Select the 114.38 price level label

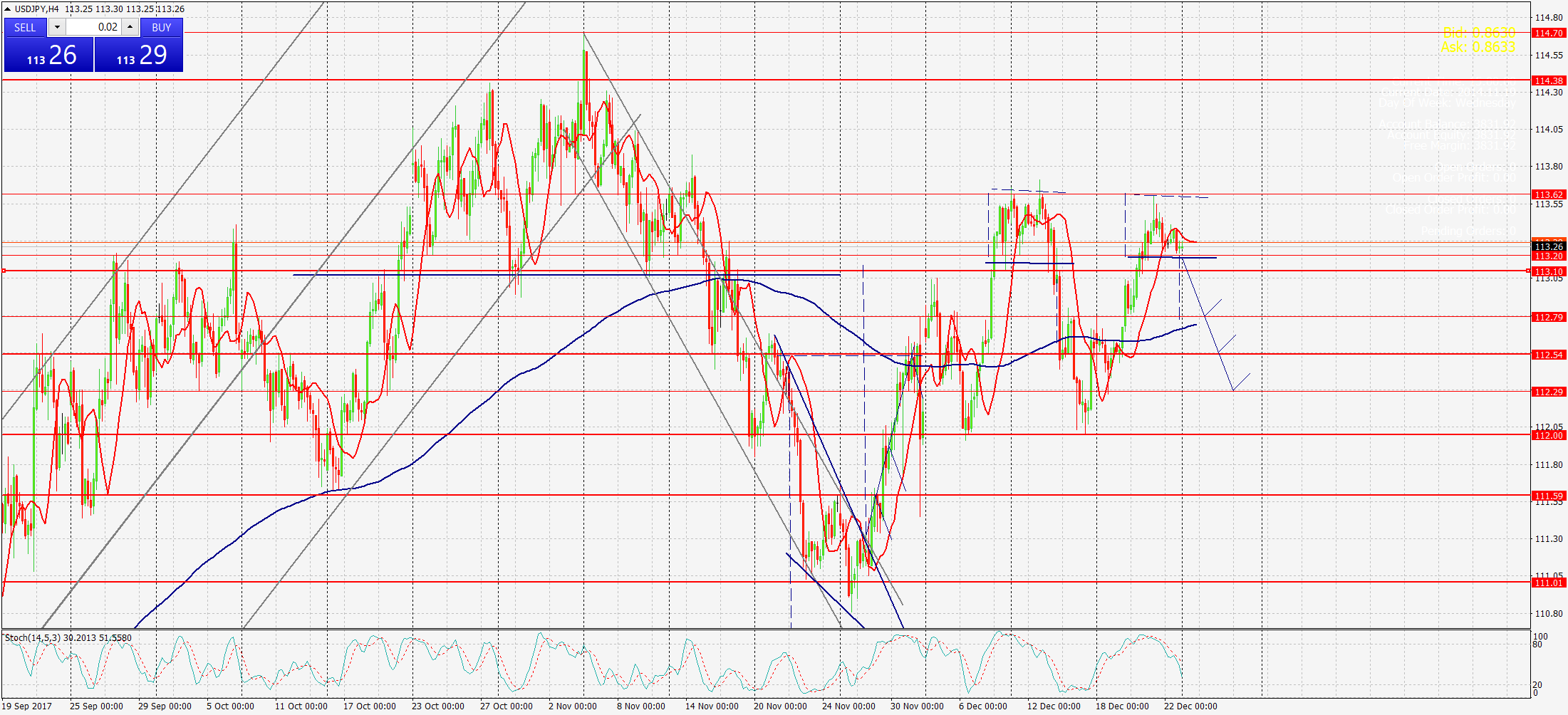(1549, 80)
